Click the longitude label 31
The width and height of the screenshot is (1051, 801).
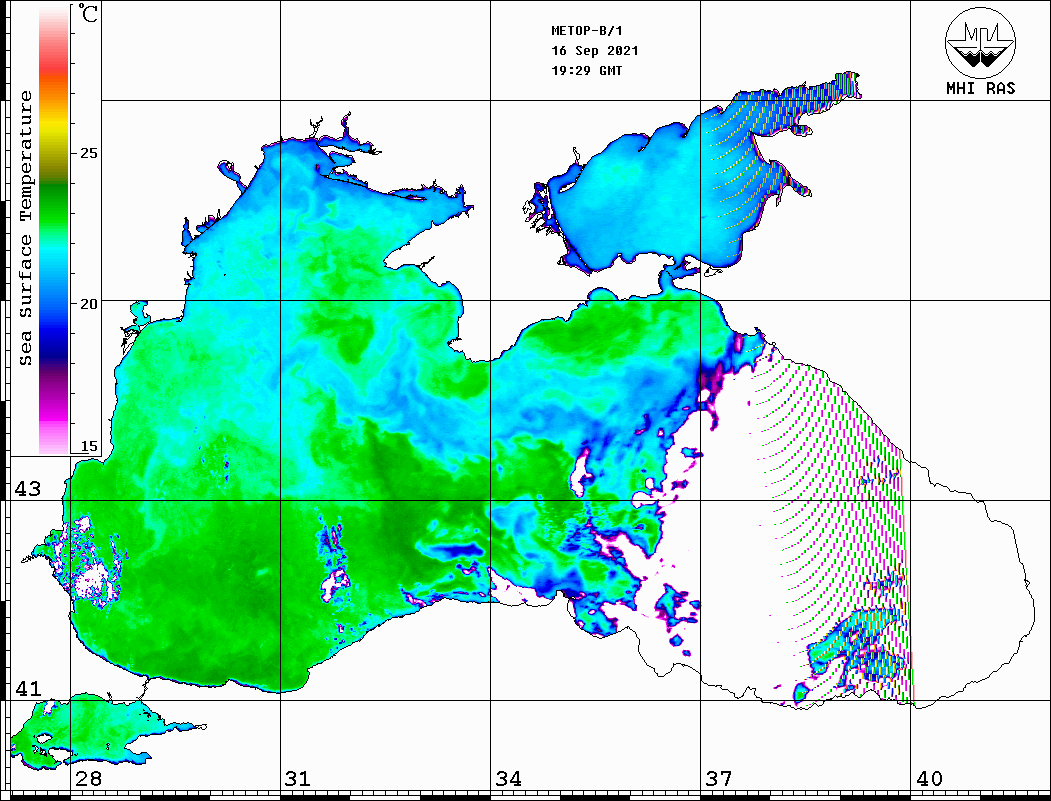pos(298,778)
